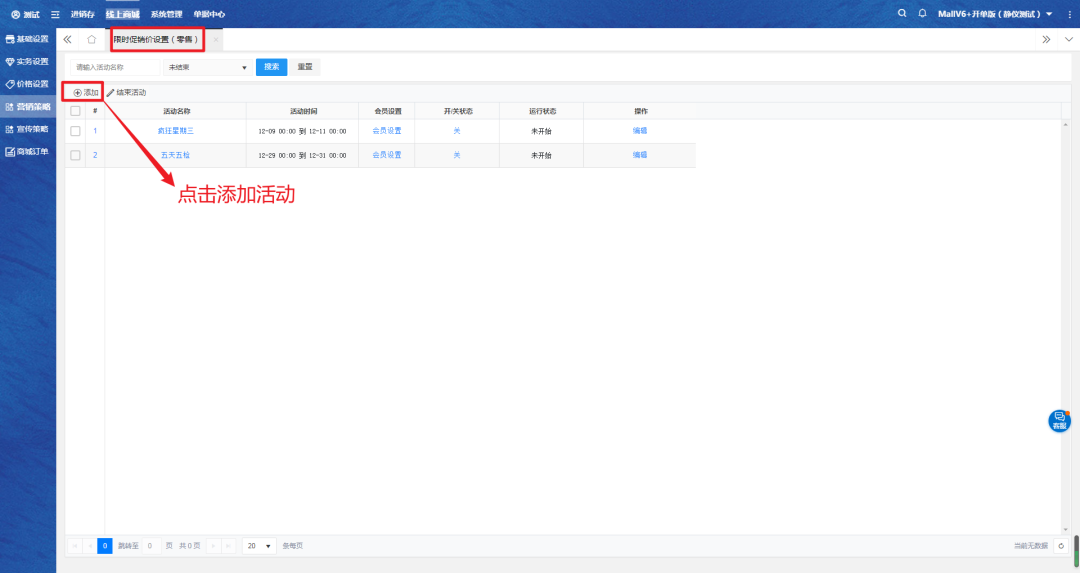Image resolution: width=1080 pixels, height=573 pixels.
Task: Open the 20 per-page size dropdown
Action: (x=260, y=546)
